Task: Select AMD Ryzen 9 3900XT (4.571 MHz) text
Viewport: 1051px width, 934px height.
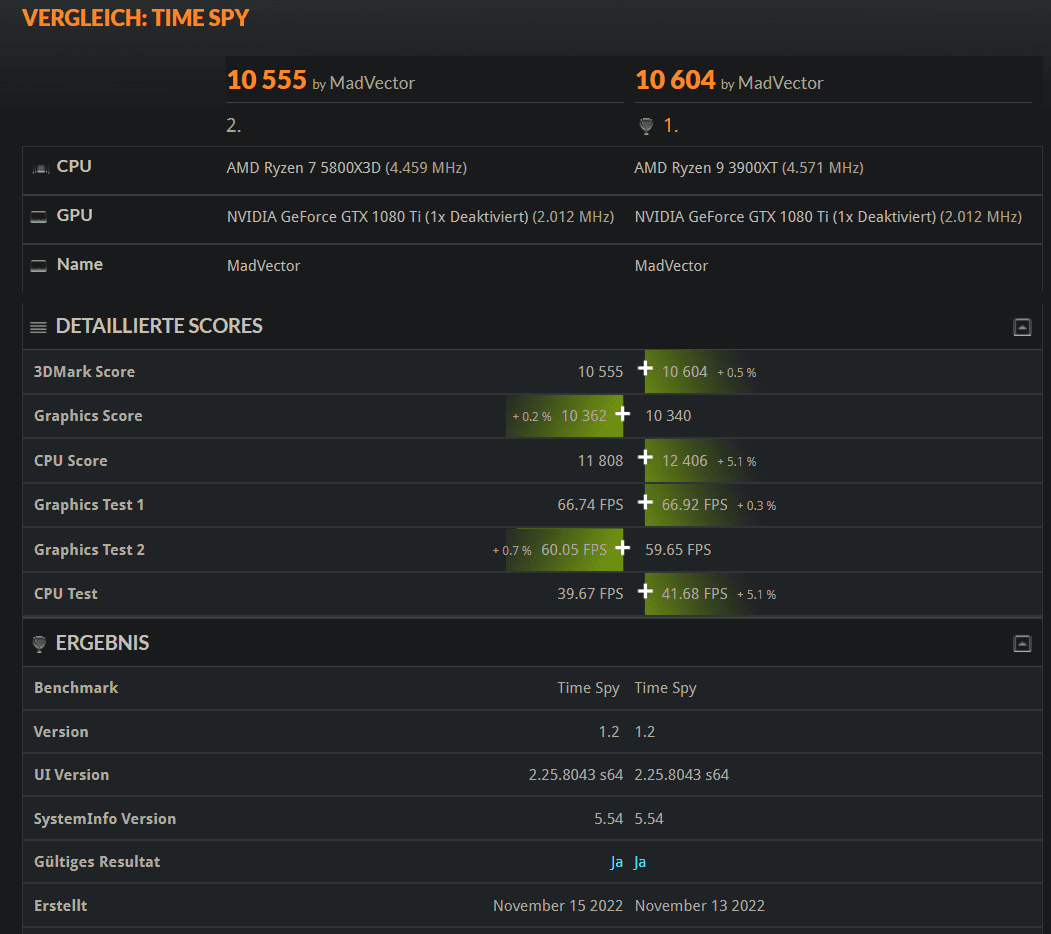Action: pyautogui.click(x=749, y=168)
